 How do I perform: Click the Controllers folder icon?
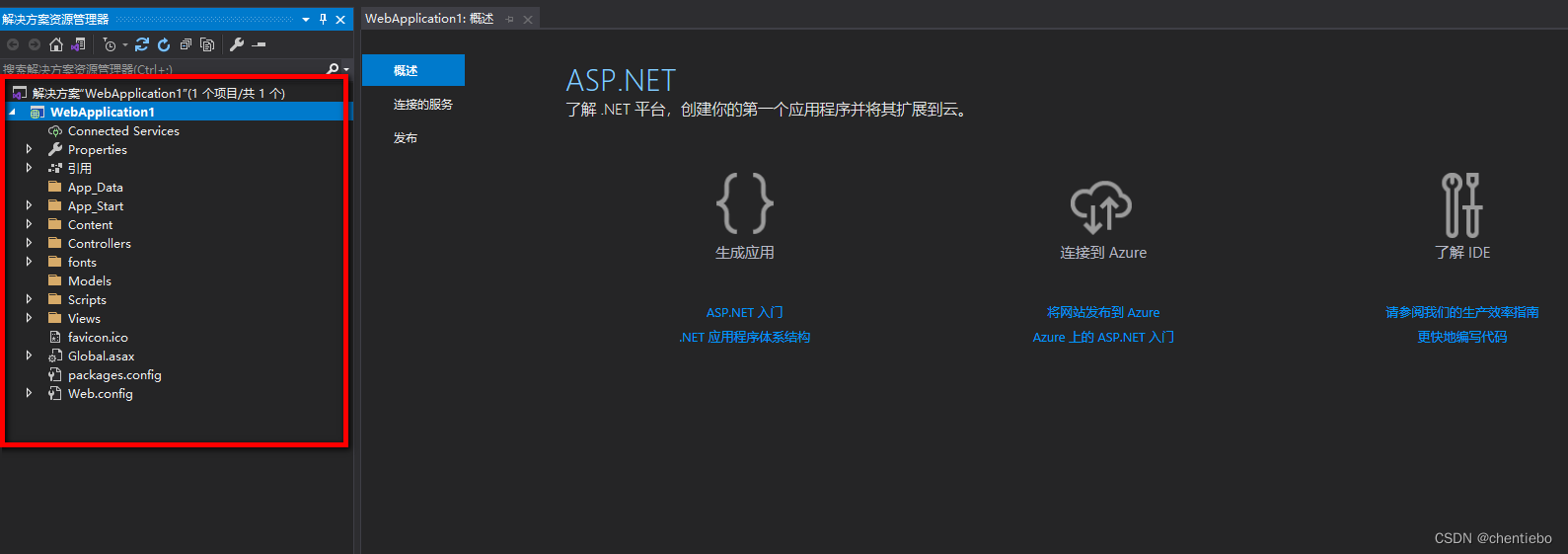pyautogui.click(x=55, y=243)
